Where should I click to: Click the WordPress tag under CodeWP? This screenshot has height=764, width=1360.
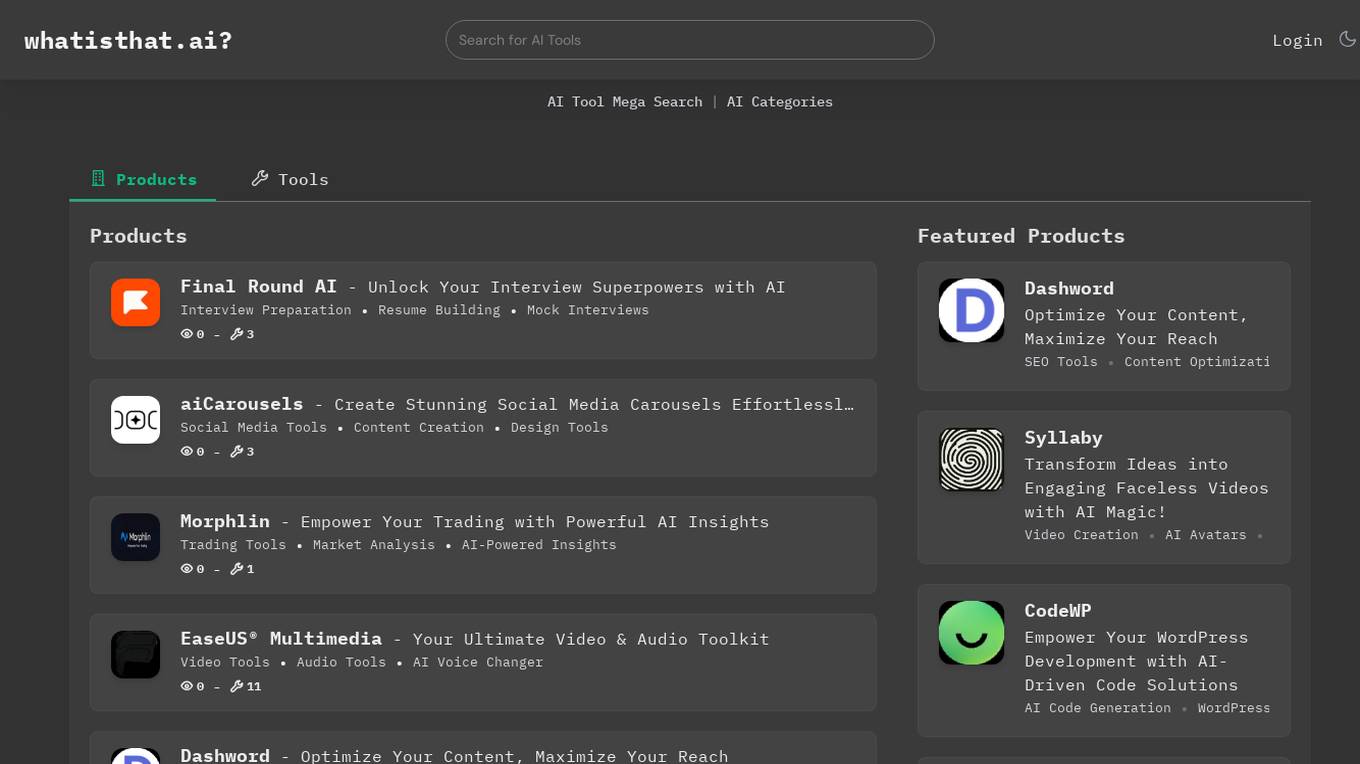pyautogui.click(x=1234, y=708)
